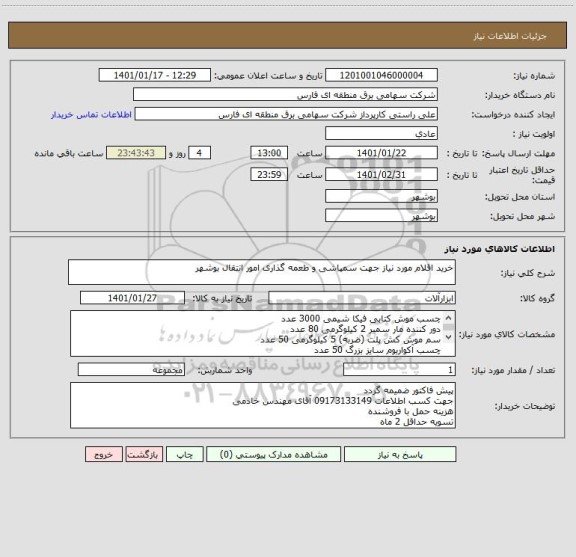Click the شرح کلی نیاز text area
Viewport: 576px width, 557px height.
(x=262, y=272)
